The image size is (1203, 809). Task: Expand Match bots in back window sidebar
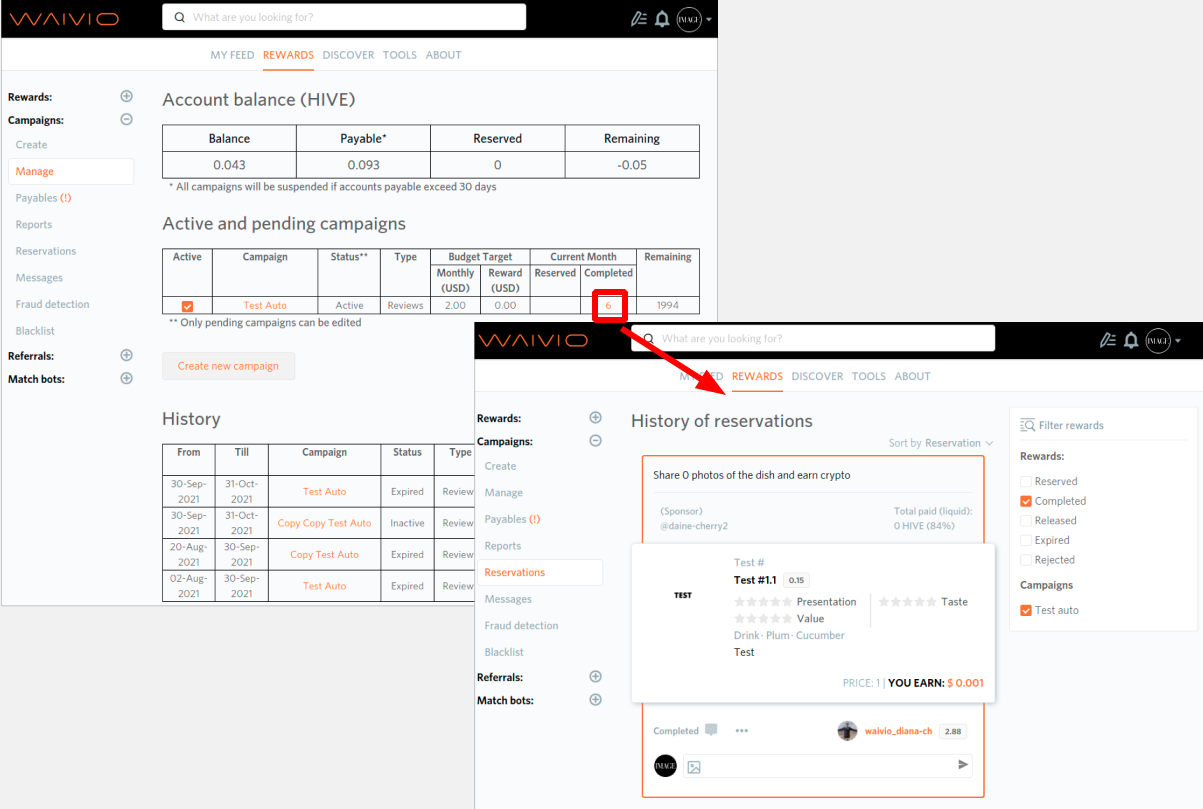[126, 379]
